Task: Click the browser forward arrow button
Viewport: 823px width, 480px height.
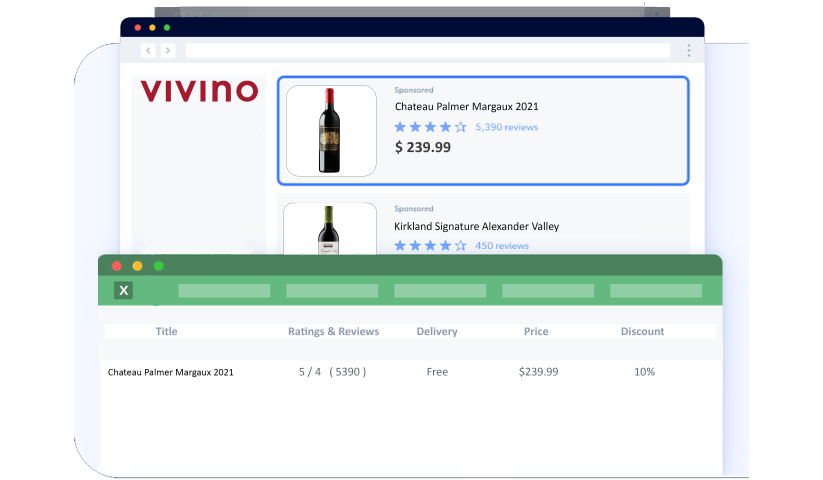Action: [167, 50]
